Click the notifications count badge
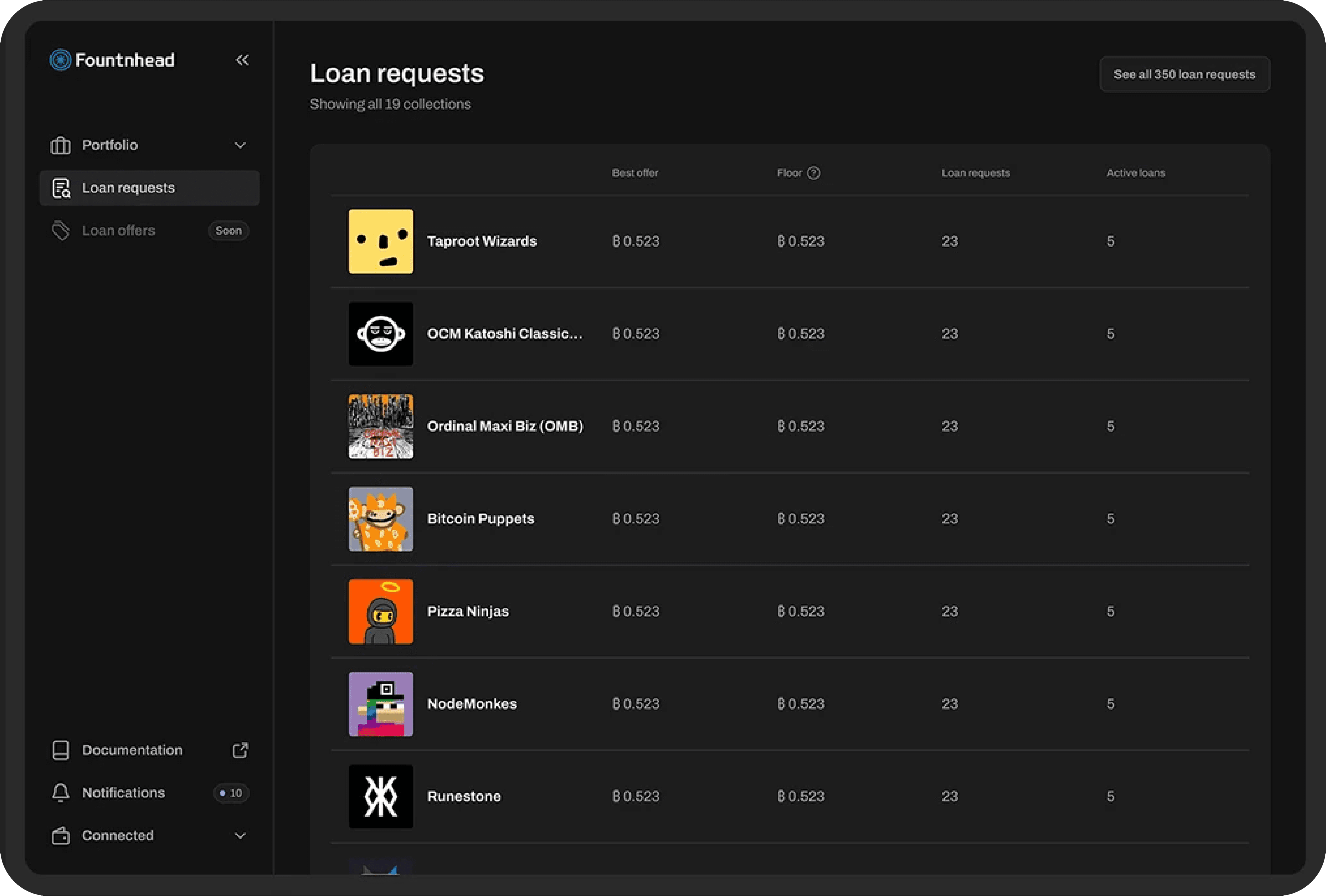This screenshot has width=1326, height=896. click(231, 793)
